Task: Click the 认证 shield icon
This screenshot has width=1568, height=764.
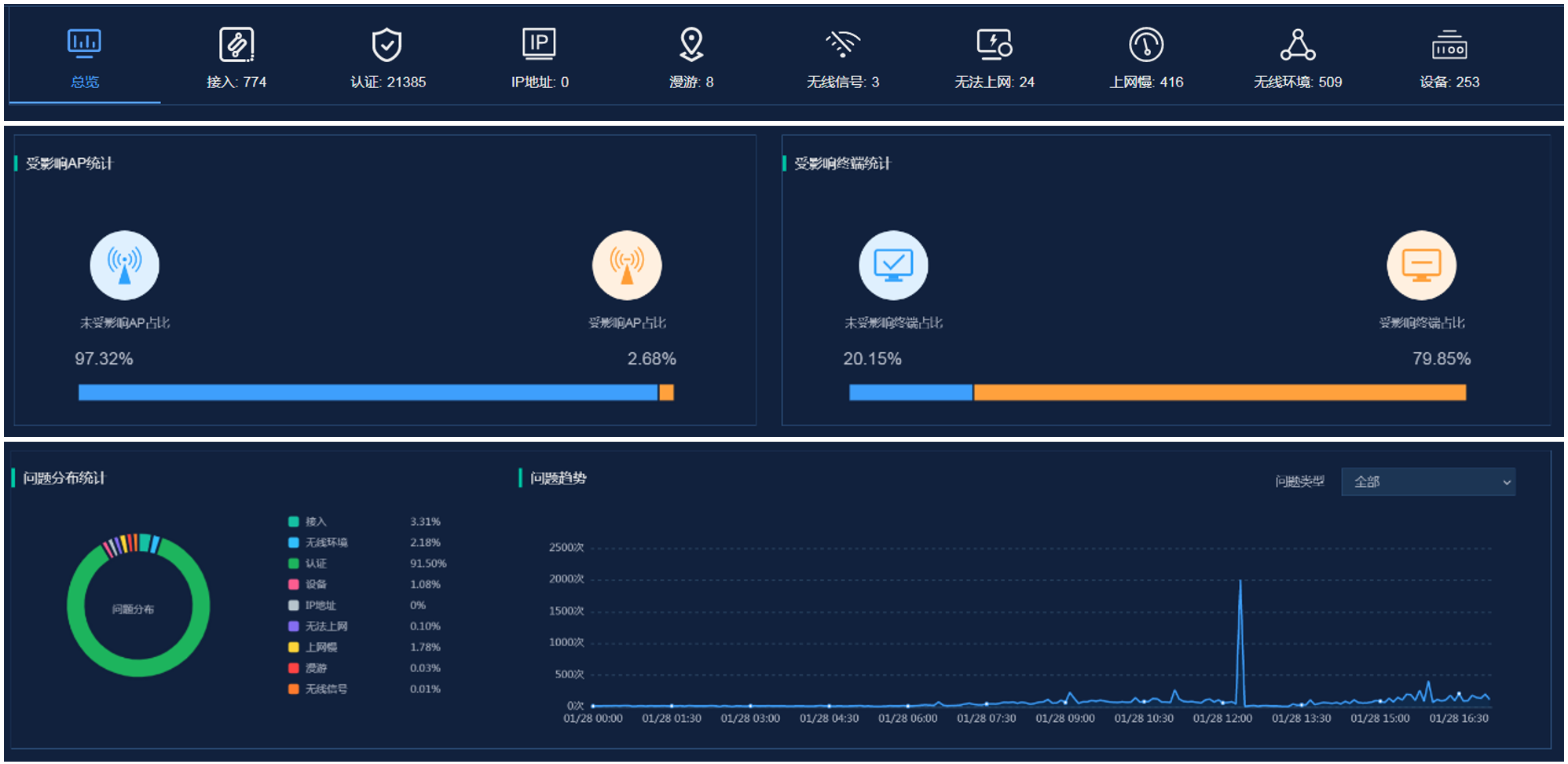Action: (387, 44)
